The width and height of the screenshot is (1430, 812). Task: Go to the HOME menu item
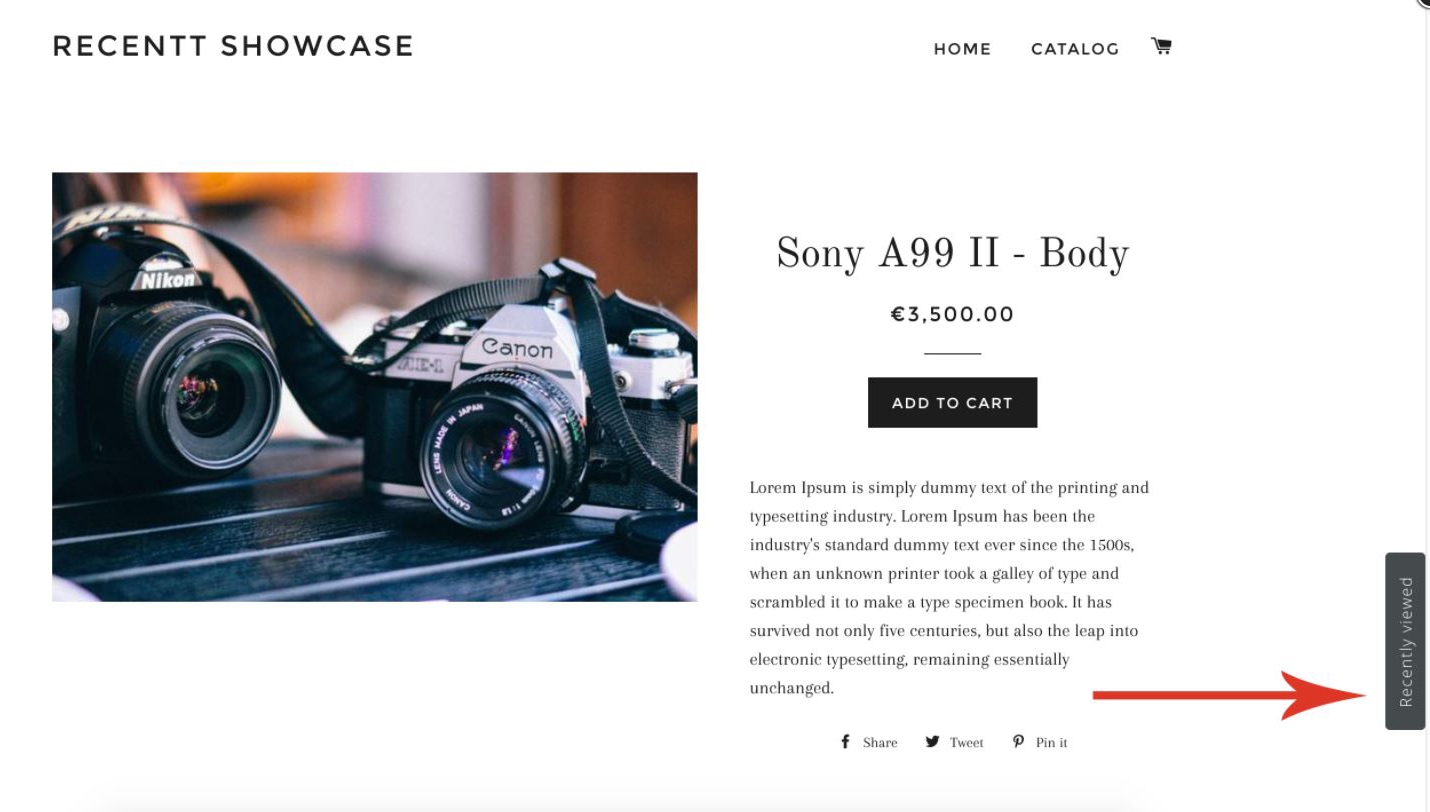(x=962, y=49)
